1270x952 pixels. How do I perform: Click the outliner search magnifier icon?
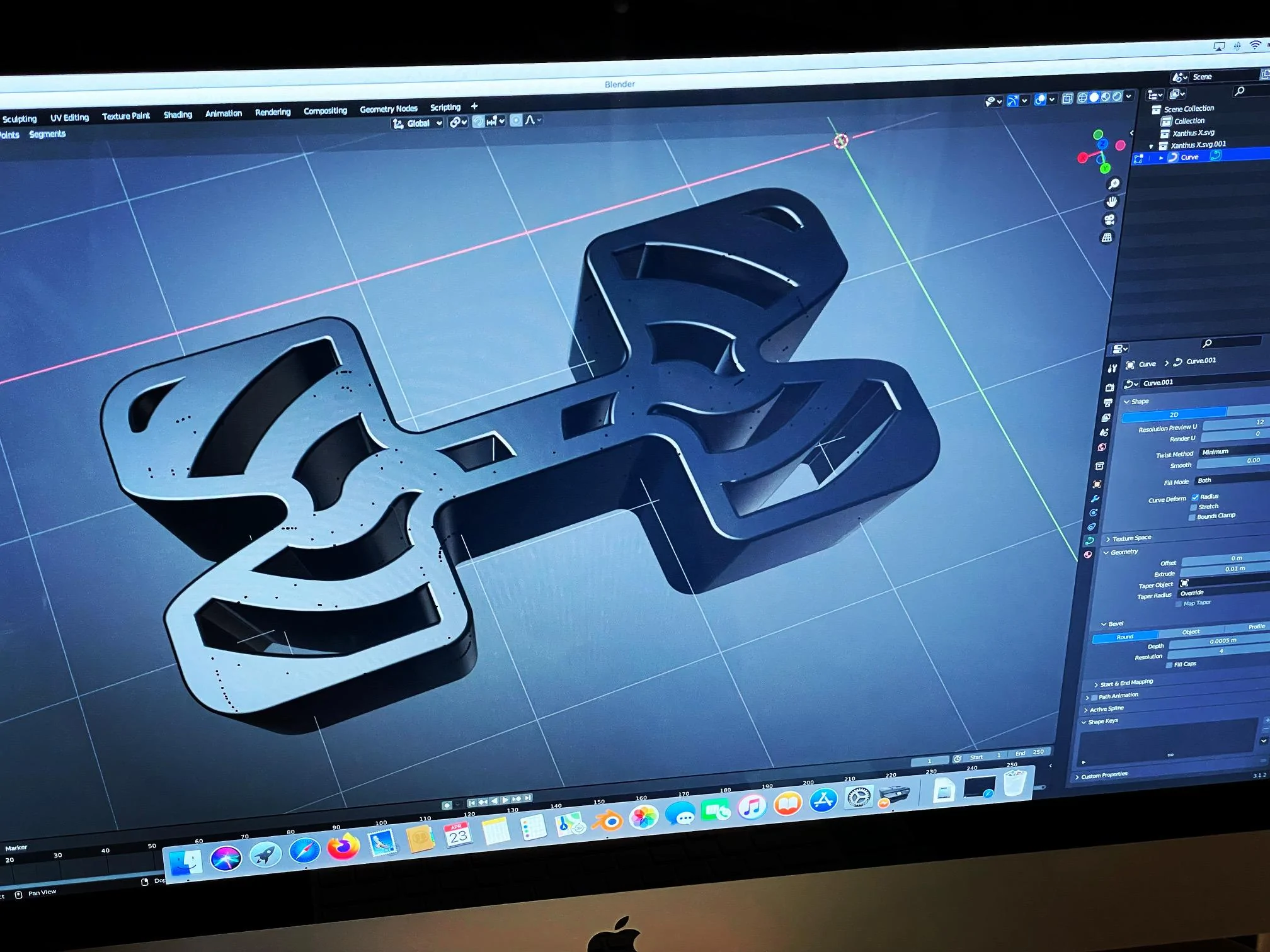[1240, 91]
